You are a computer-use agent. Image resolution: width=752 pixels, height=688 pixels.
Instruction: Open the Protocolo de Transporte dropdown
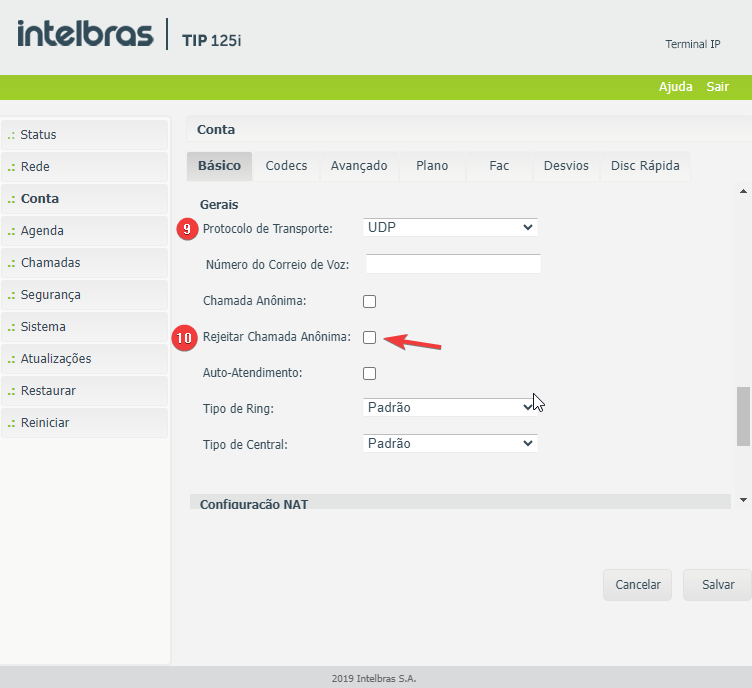pyautogui.click(x=450, y=228)
